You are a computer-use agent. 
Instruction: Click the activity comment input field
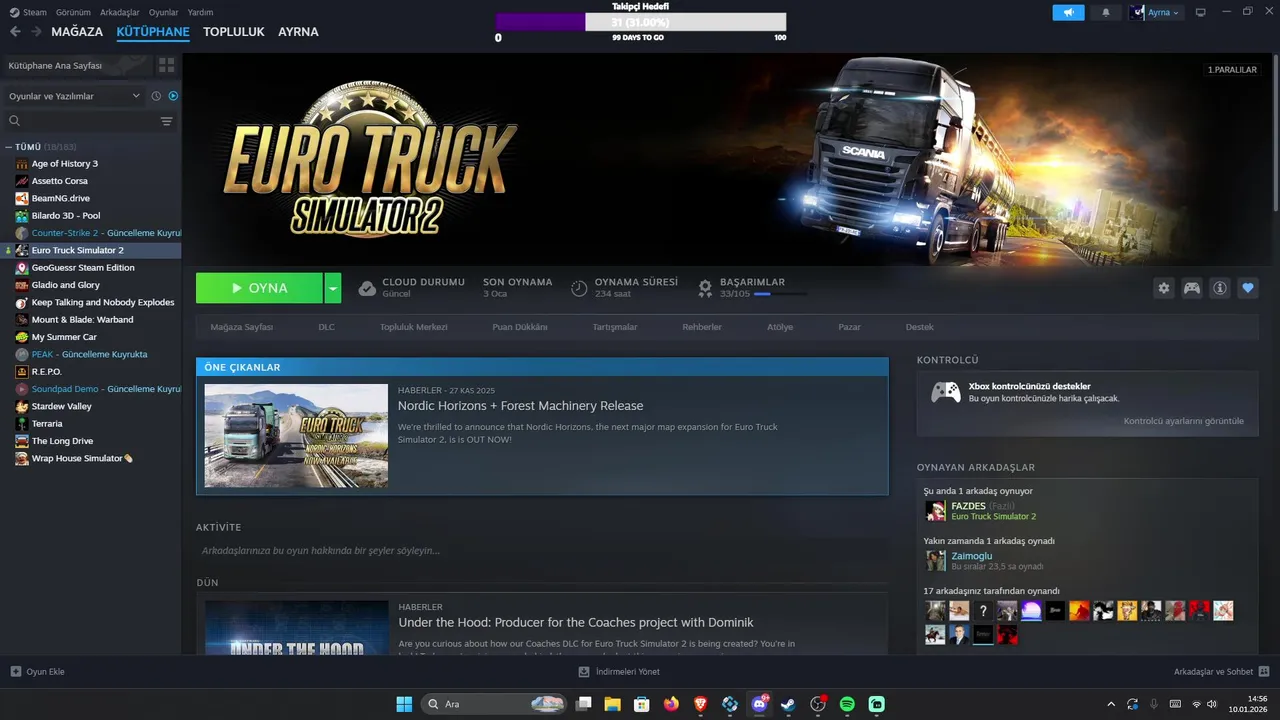tap(541, 551)
